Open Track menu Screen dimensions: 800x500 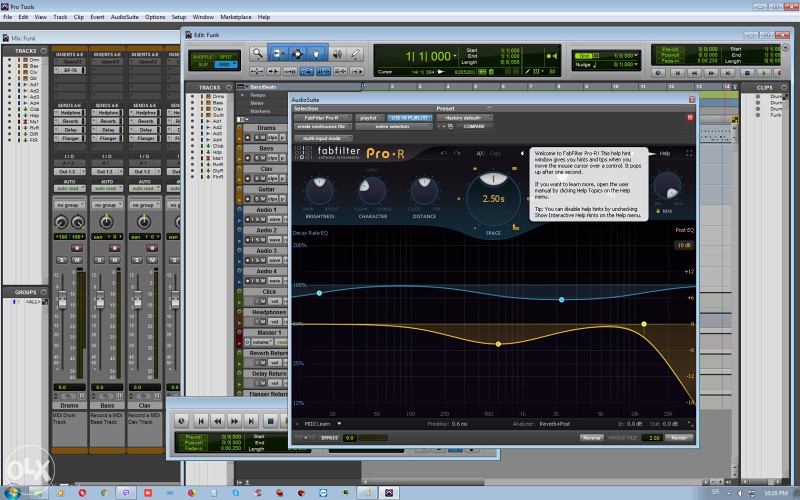(x=60, y=17)
